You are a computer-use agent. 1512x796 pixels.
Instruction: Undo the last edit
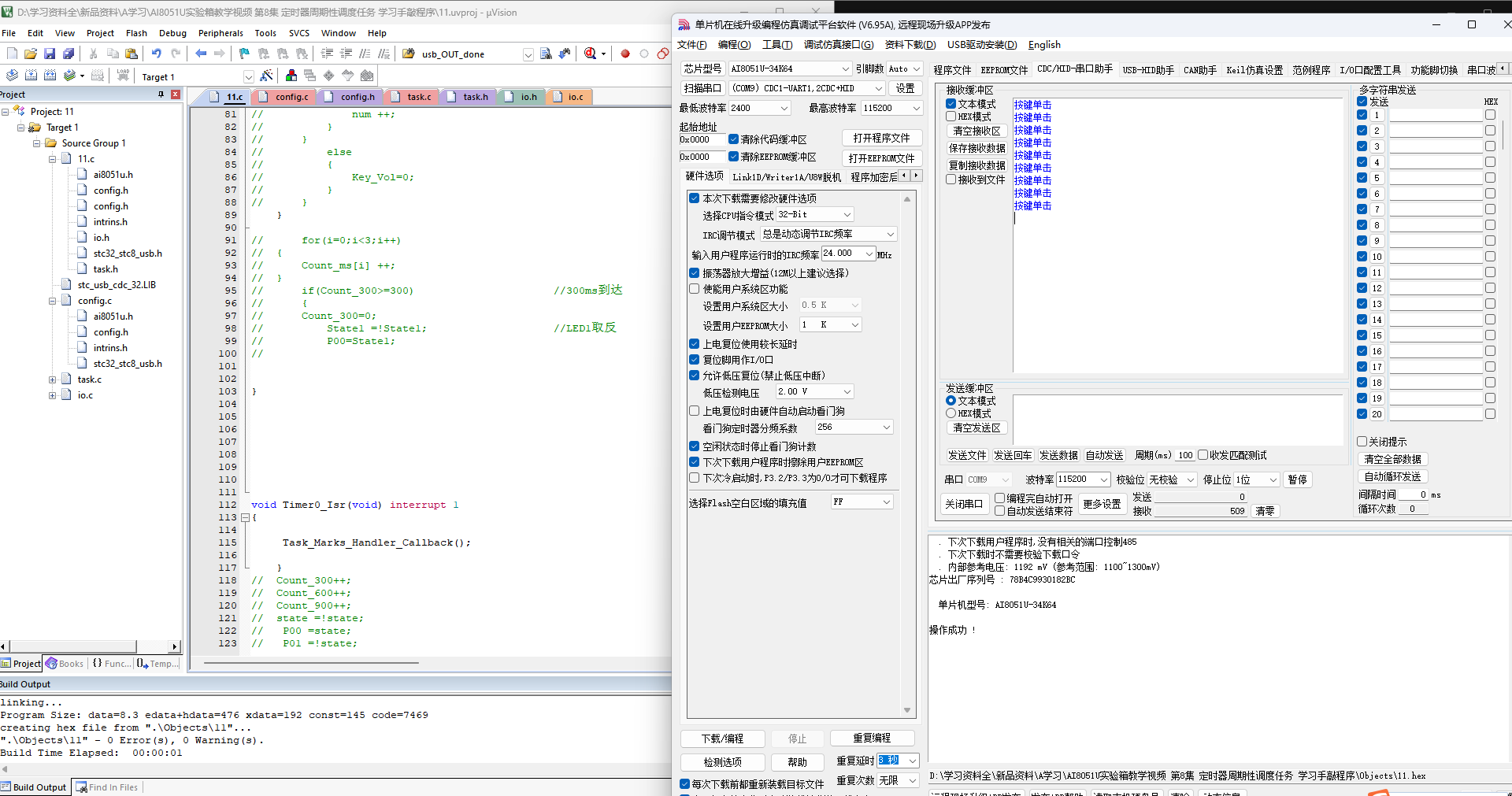pyautogui.click(x=157, y=54)
